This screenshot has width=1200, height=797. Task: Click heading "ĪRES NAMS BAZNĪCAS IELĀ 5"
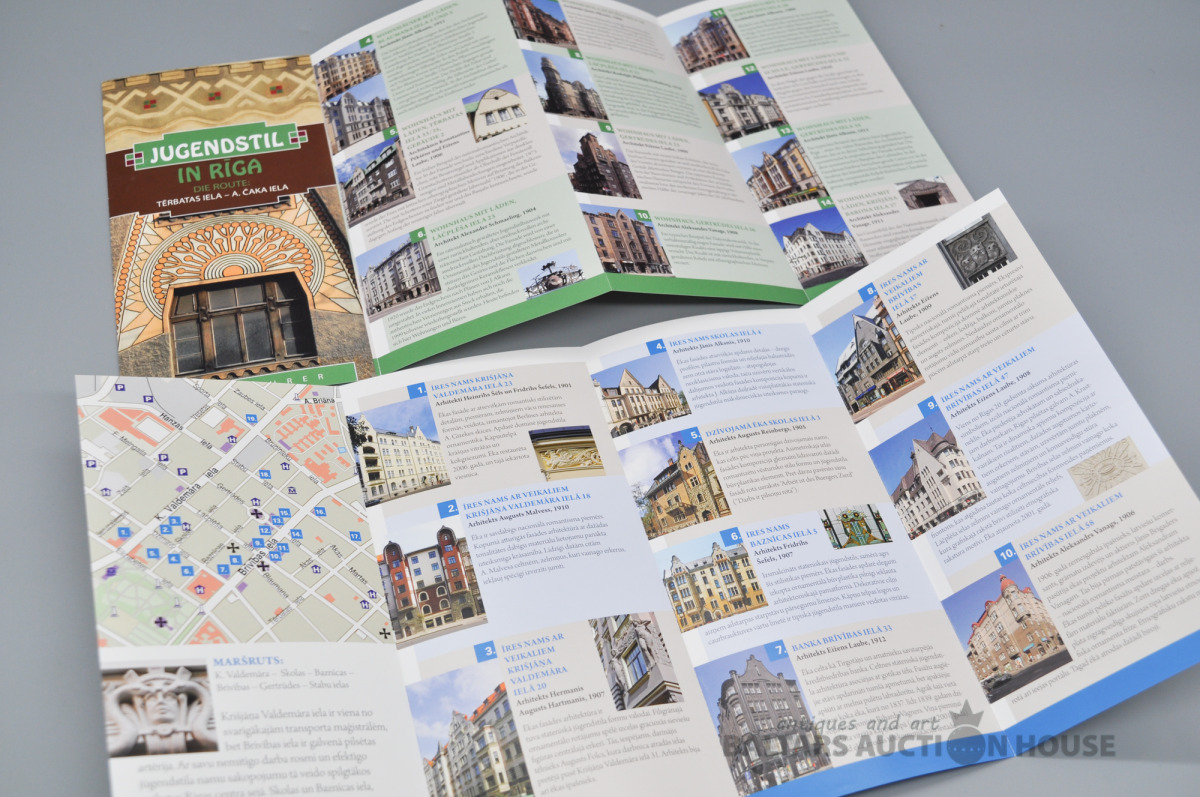click(782, 532)
